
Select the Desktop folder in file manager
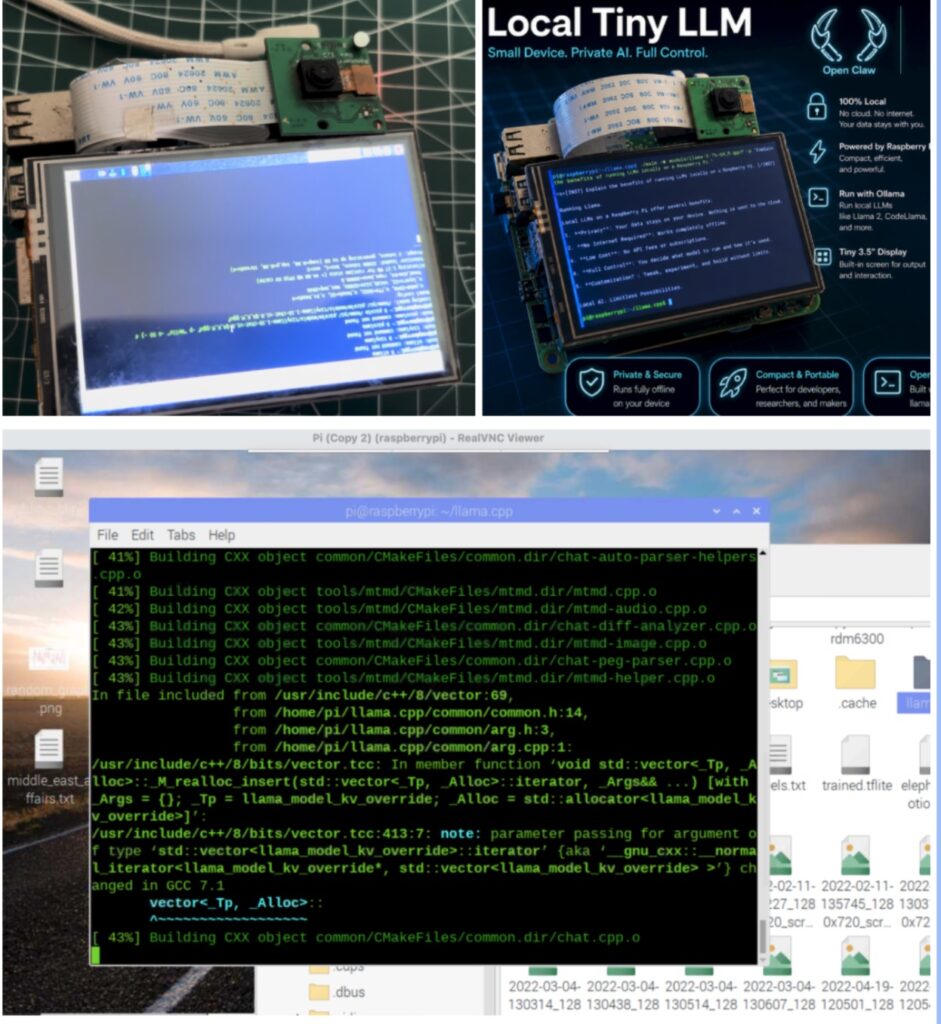tap(782, 675)
